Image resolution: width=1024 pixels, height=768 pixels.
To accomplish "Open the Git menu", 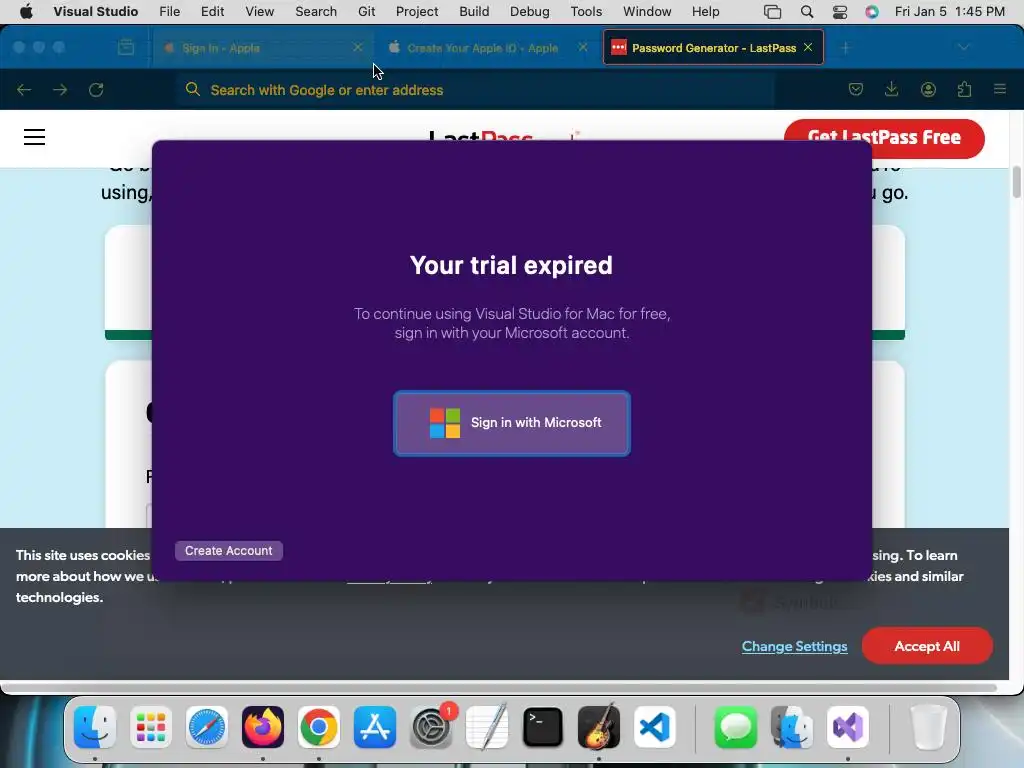I will pyautogui.click(x=366, y=12).
